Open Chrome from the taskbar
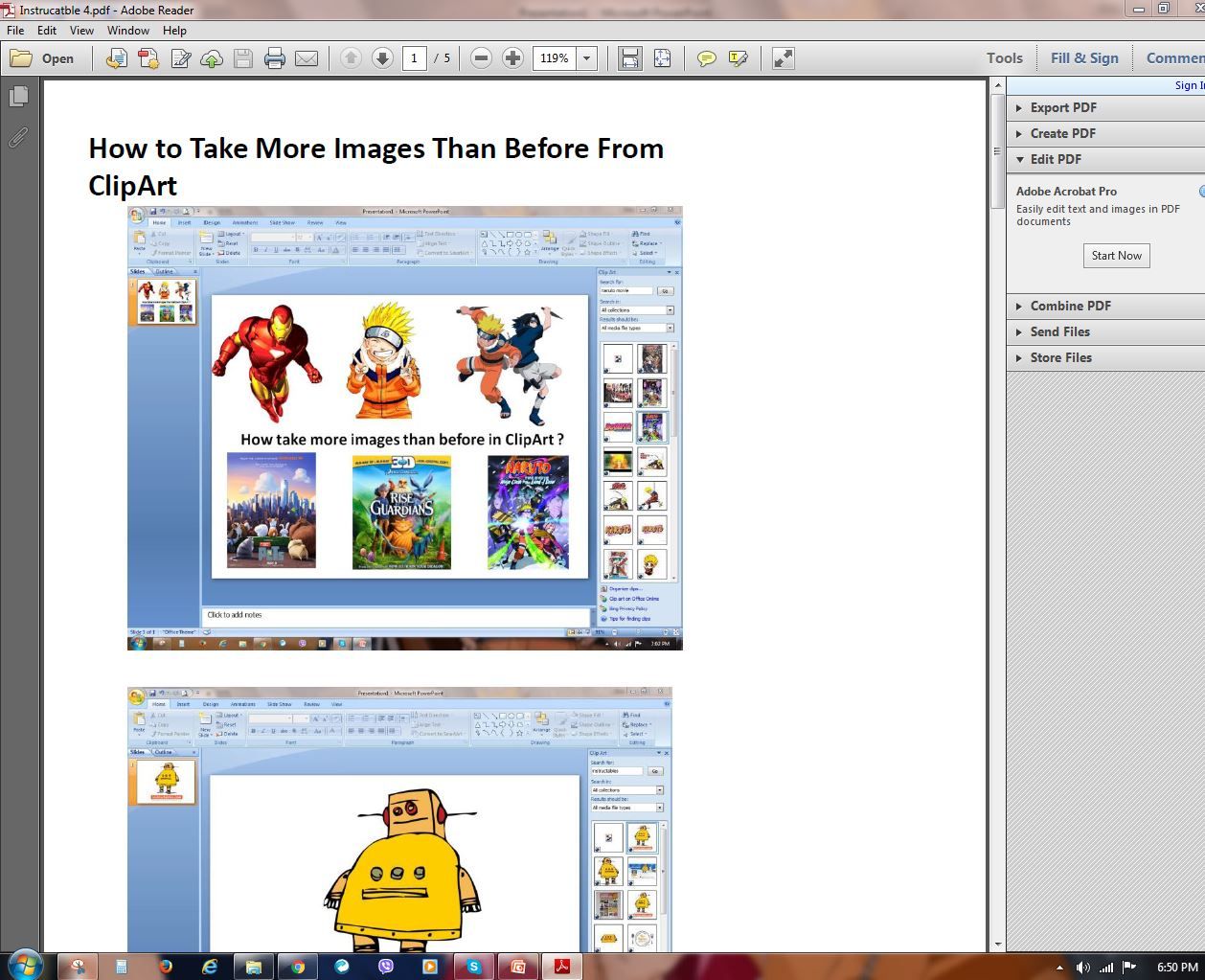The width and height of the screenshot is (1205, 980). (x=297, y=967)
